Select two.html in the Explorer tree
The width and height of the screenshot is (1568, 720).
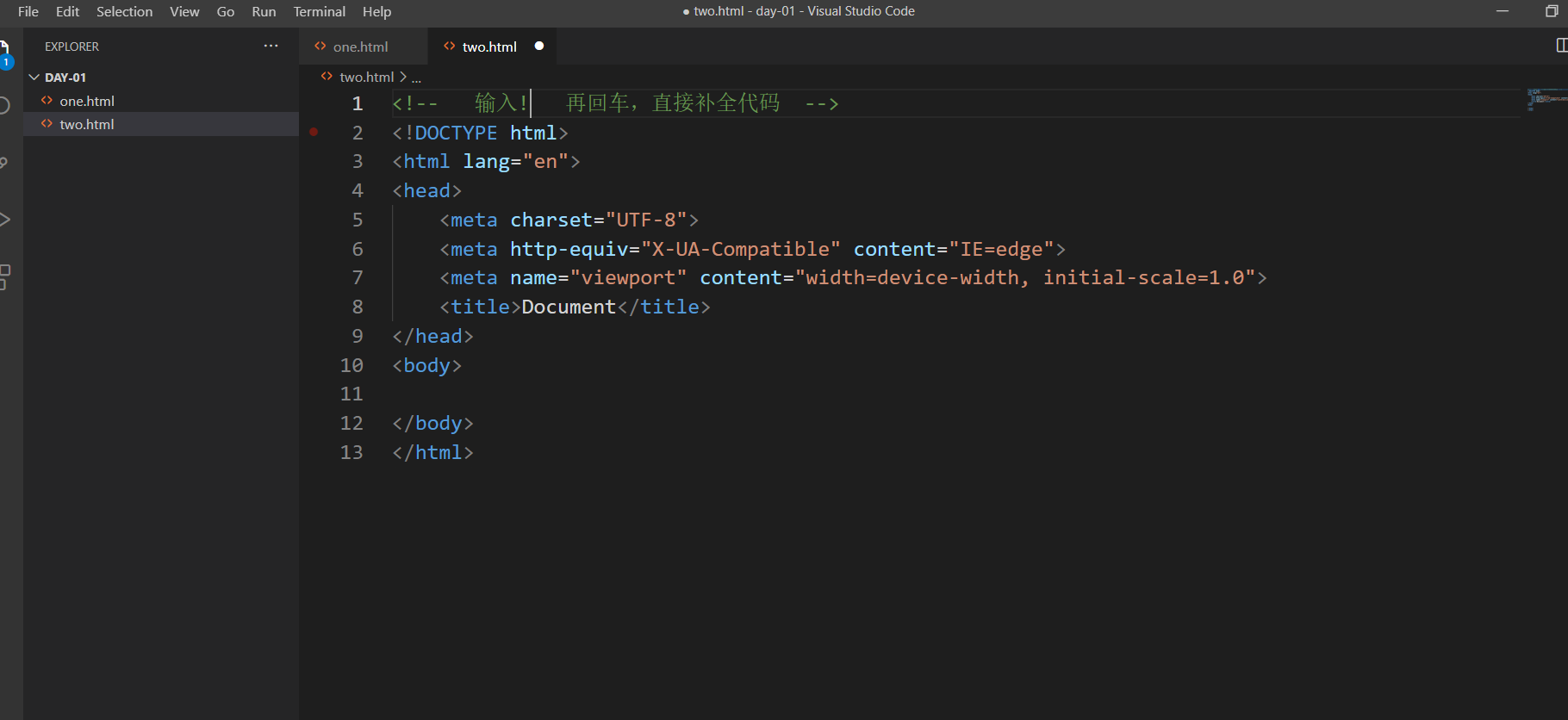[161, 124]
